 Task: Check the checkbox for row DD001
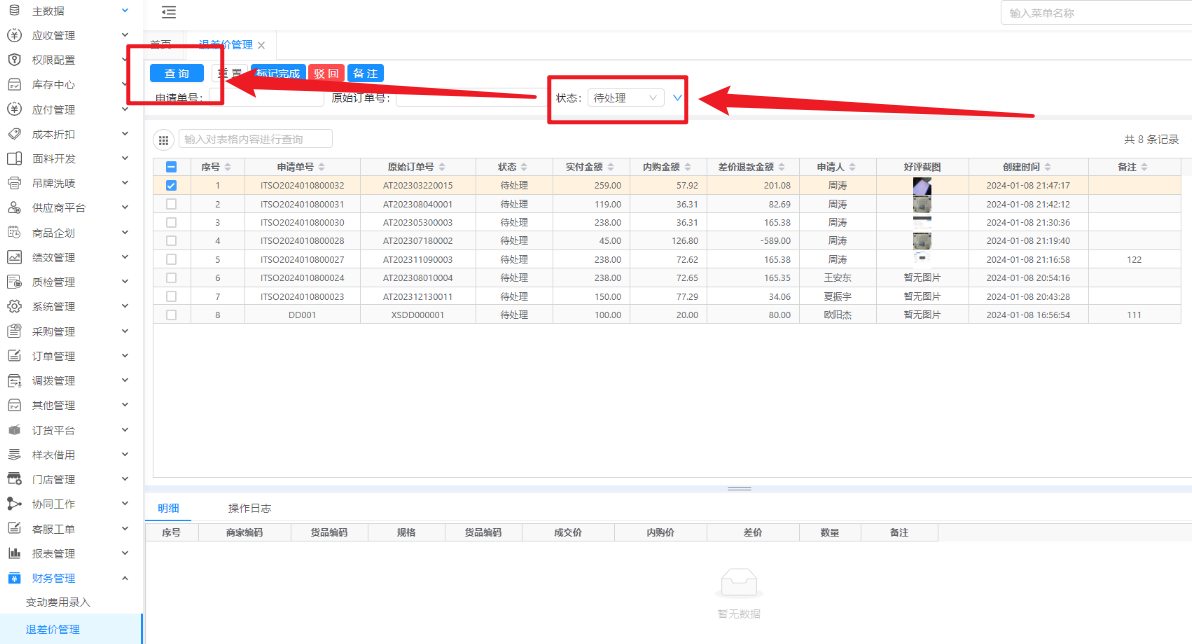(171, 314)
